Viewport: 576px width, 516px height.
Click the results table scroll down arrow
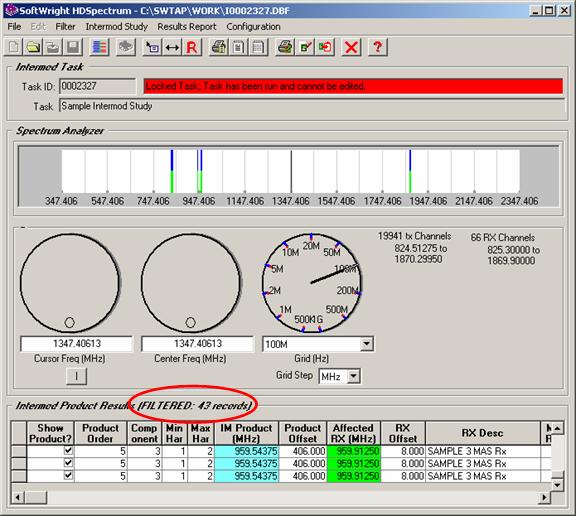point(558,485)
